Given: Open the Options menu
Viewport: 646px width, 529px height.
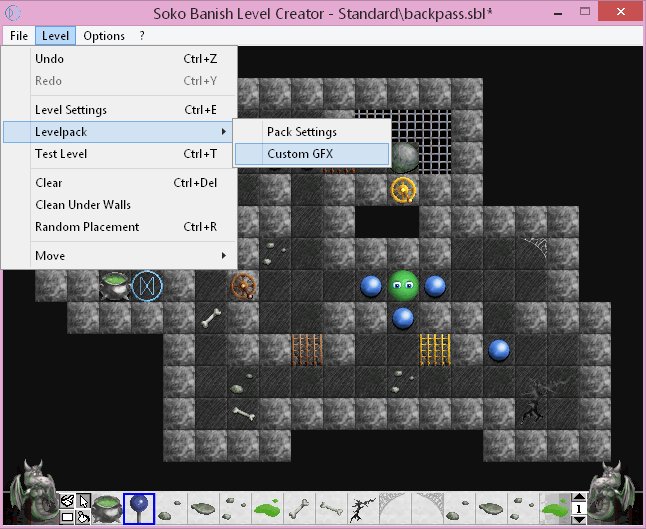Looking at the screenshot, I should click(x=104, y=36).
